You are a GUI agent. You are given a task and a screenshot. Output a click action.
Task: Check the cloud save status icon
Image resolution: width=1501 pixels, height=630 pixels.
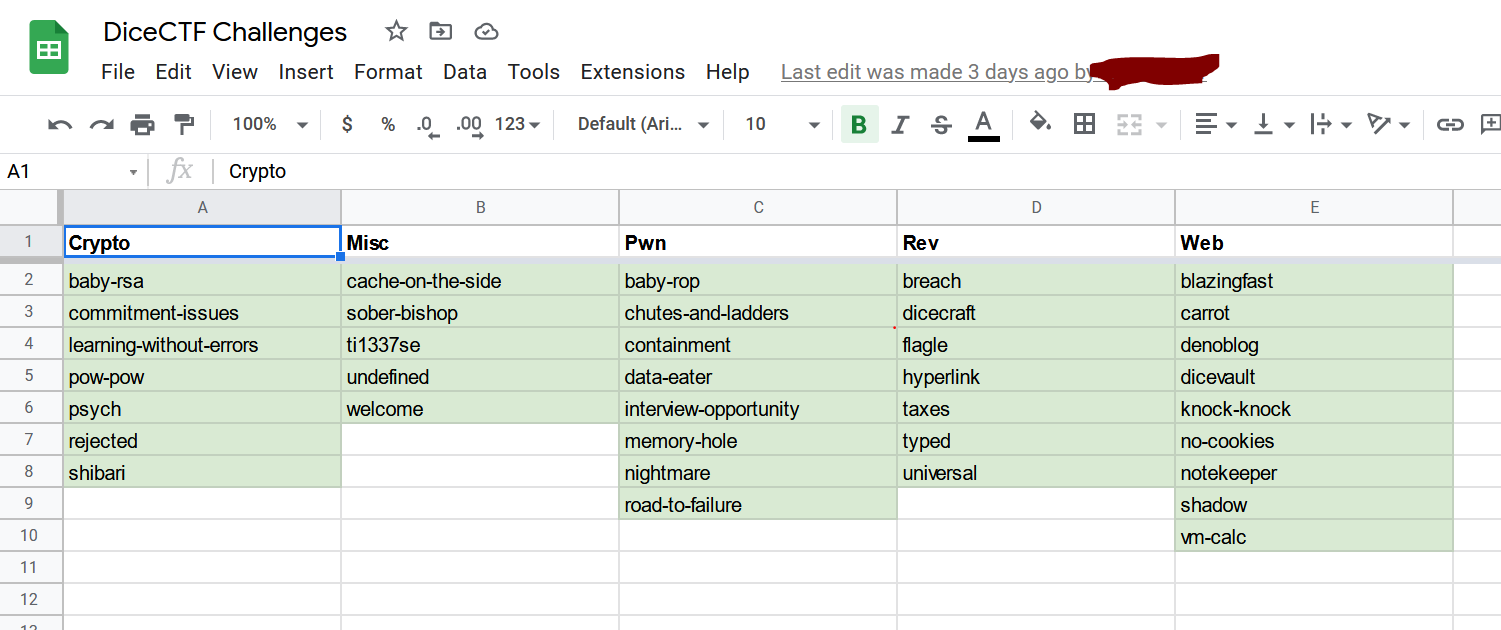tap(486, 31)
